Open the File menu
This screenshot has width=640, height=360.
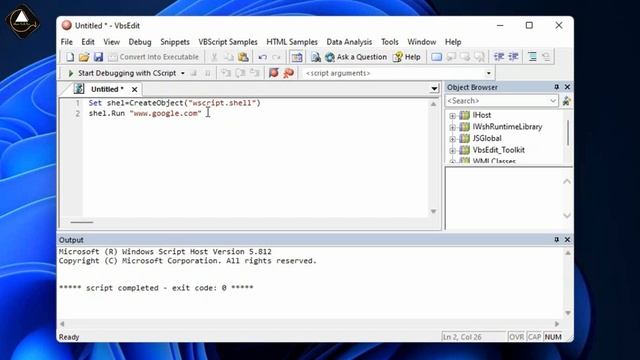click(67, 42)
